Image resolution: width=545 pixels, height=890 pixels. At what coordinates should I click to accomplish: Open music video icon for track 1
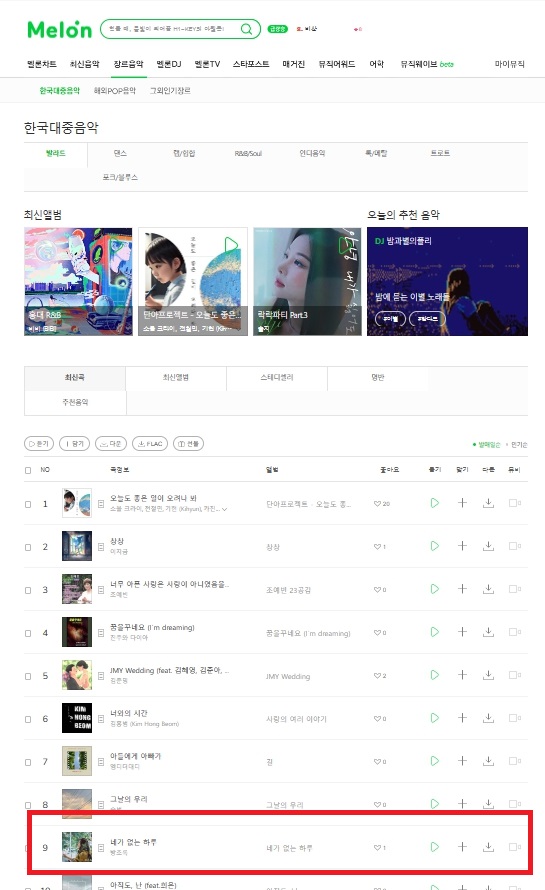514,503
